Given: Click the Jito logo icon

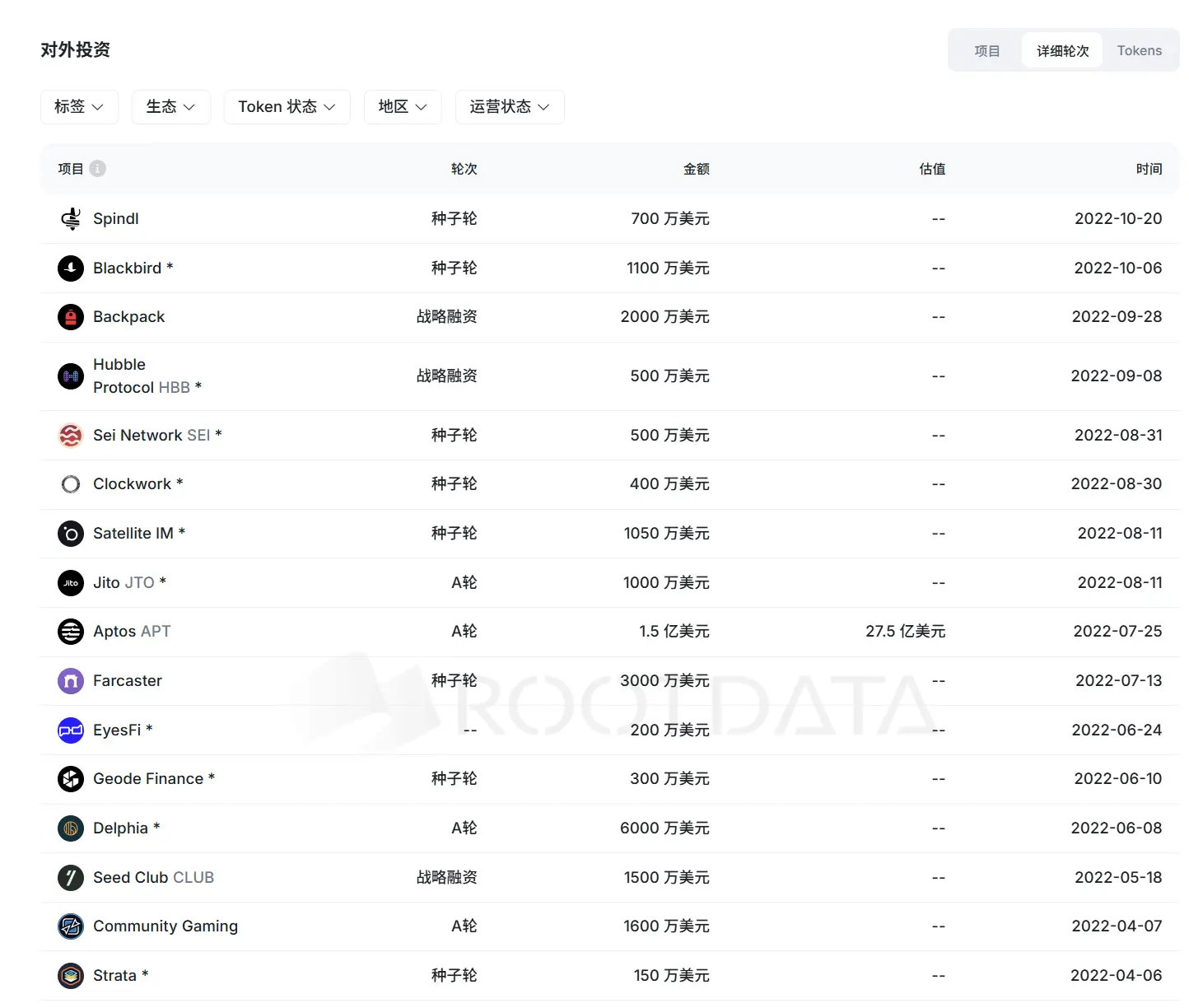Looking at the screenshot, I should point(71,583).
